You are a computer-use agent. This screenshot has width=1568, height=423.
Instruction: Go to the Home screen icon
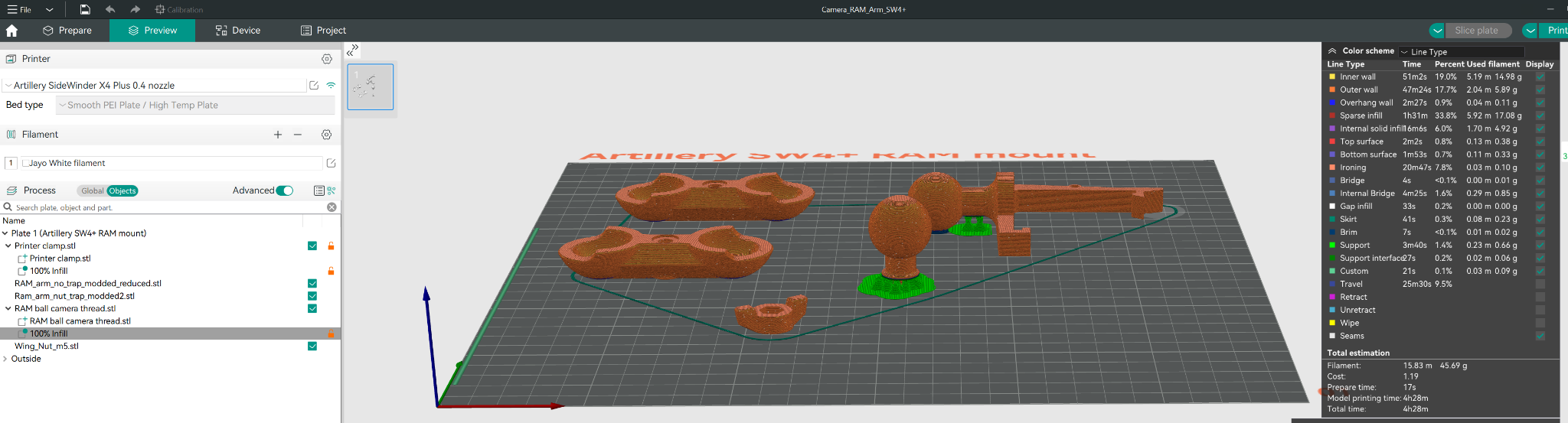[x=11, y=31]
